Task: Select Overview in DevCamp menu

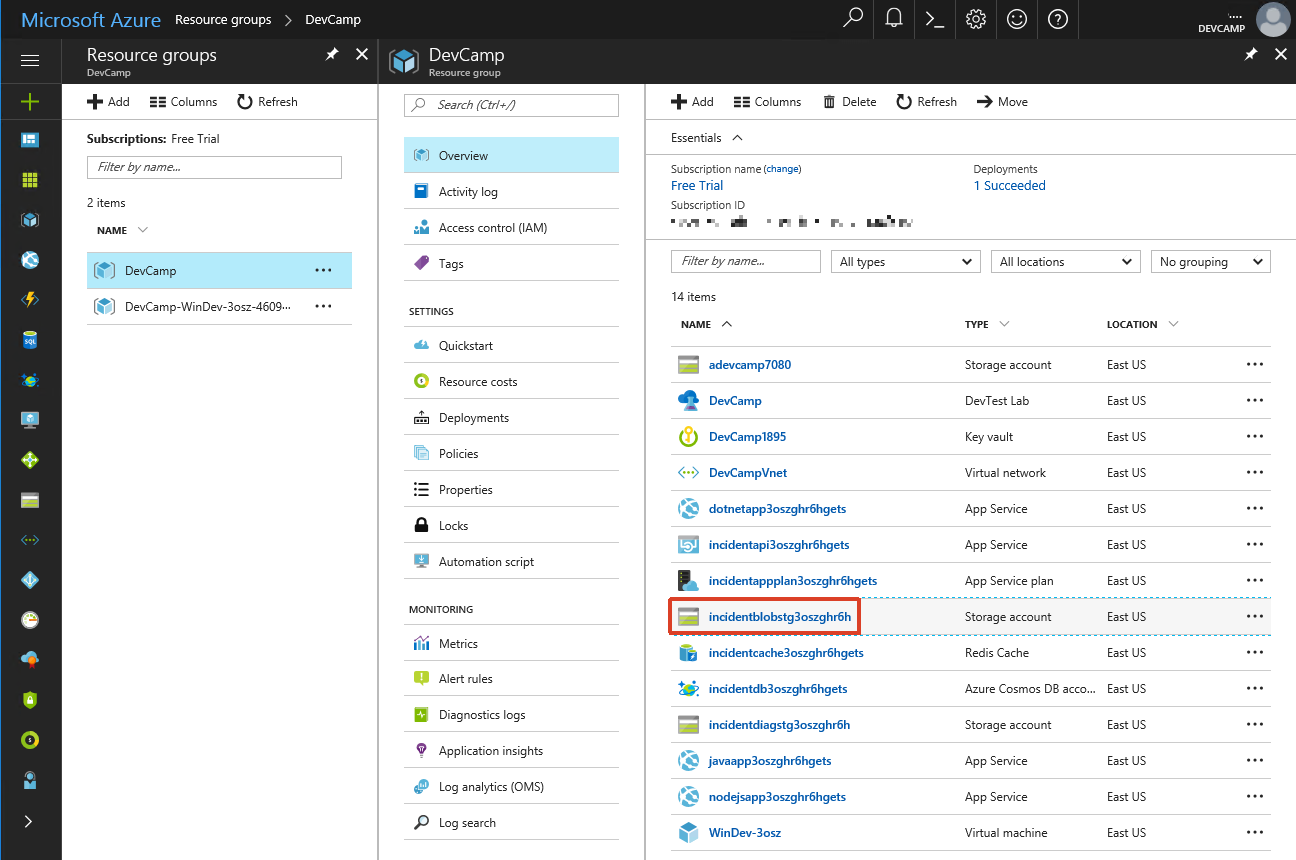Action: point(511,156)
